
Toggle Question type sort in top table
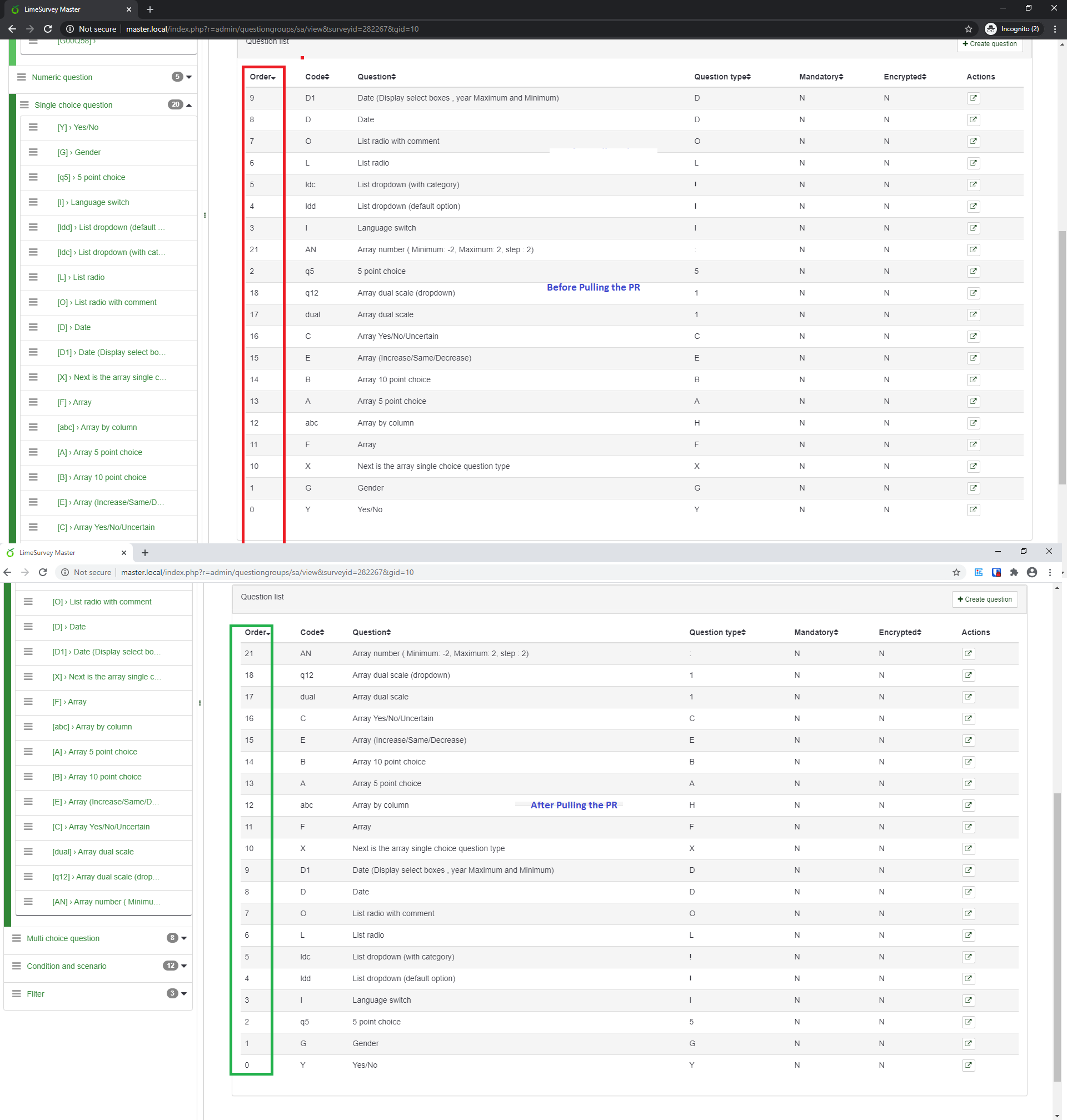(722, 77)
